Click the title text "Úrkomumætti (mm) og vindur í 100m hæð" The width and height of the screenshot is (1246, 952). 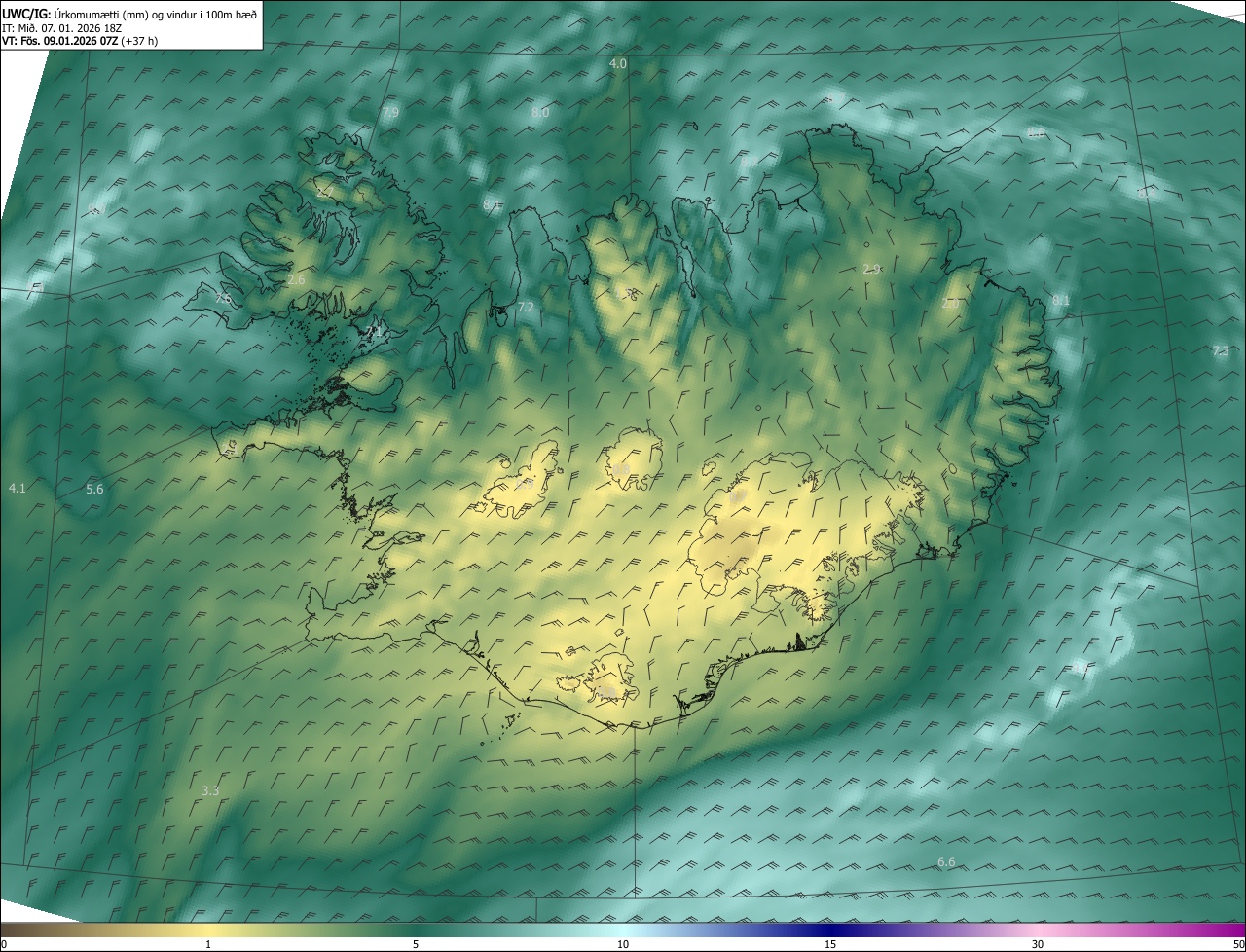[x=155, y=14]
